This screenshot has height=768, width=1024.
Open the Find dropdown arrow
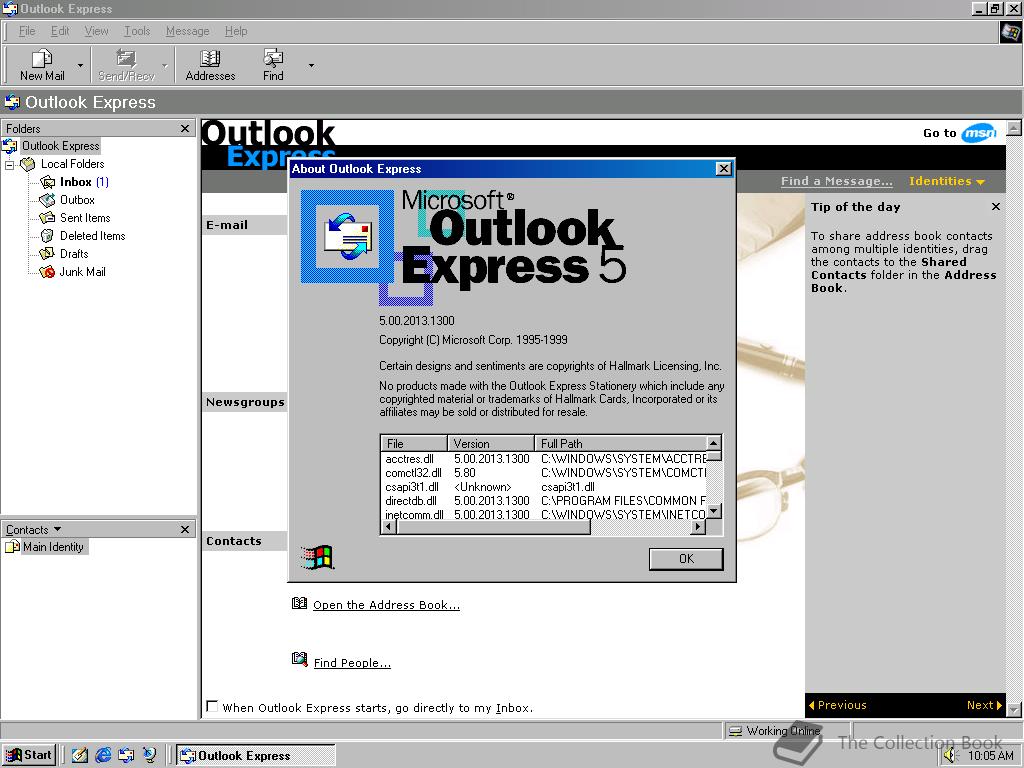tap(311, 65)
